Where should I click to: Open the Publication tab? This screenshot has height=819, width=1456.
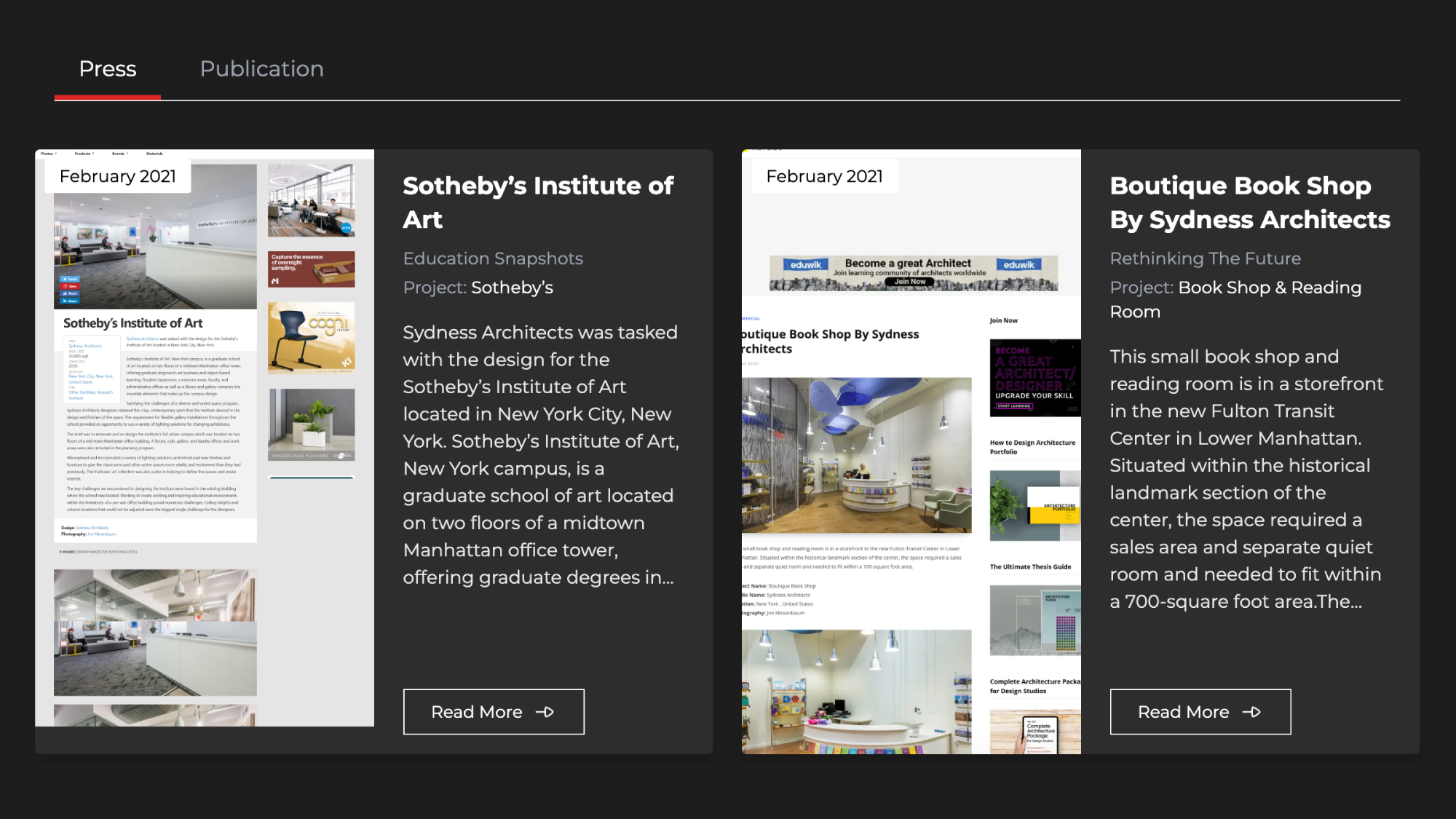pos(261,69)
